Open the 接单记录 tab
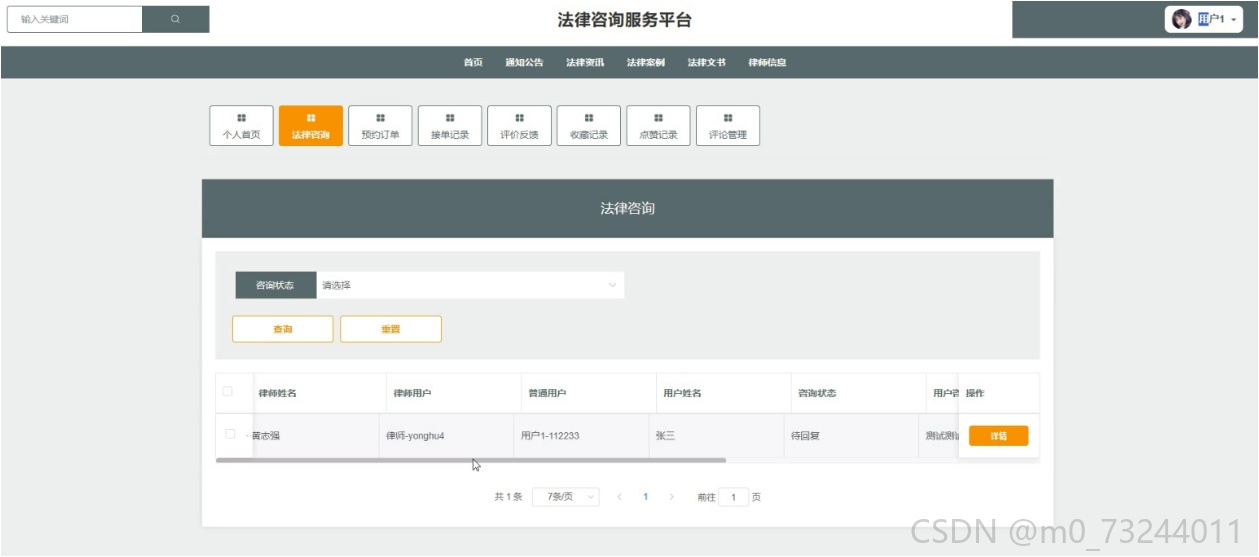The width and height of the screenshot is (1259, 557). click(x=450, y=126)
